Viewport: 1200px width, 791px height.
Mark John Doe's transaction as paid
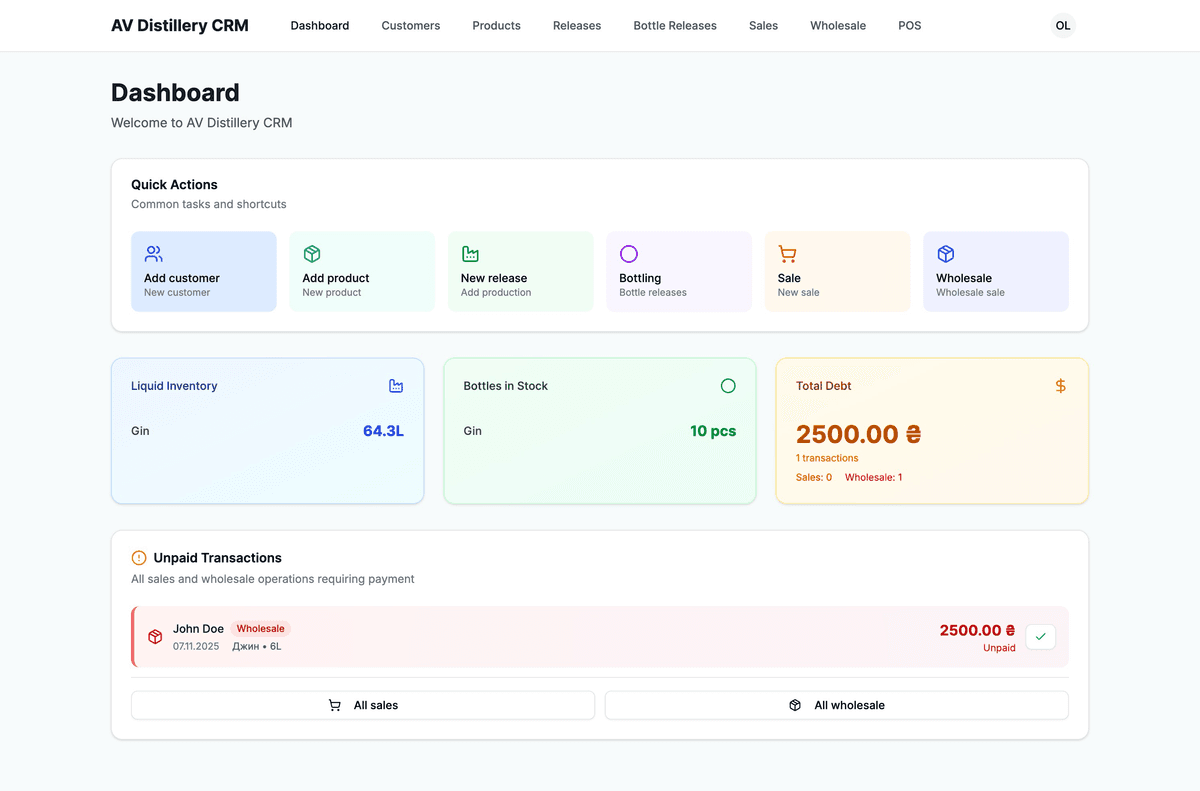pyautogui.click(x=1040, y=636)
